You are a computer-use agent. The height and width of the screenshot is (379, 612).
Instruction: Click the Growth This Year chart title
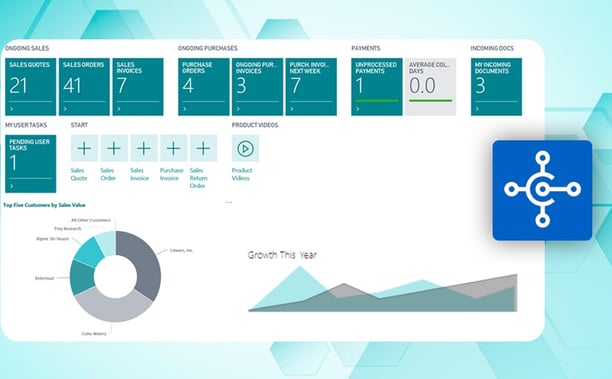tap(282, 255)
